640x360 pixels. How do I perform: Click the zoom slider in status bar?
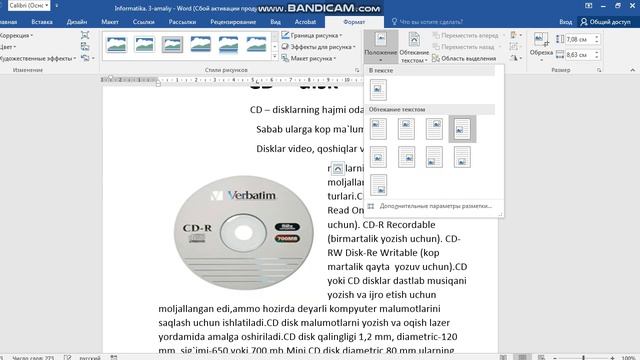583,357
